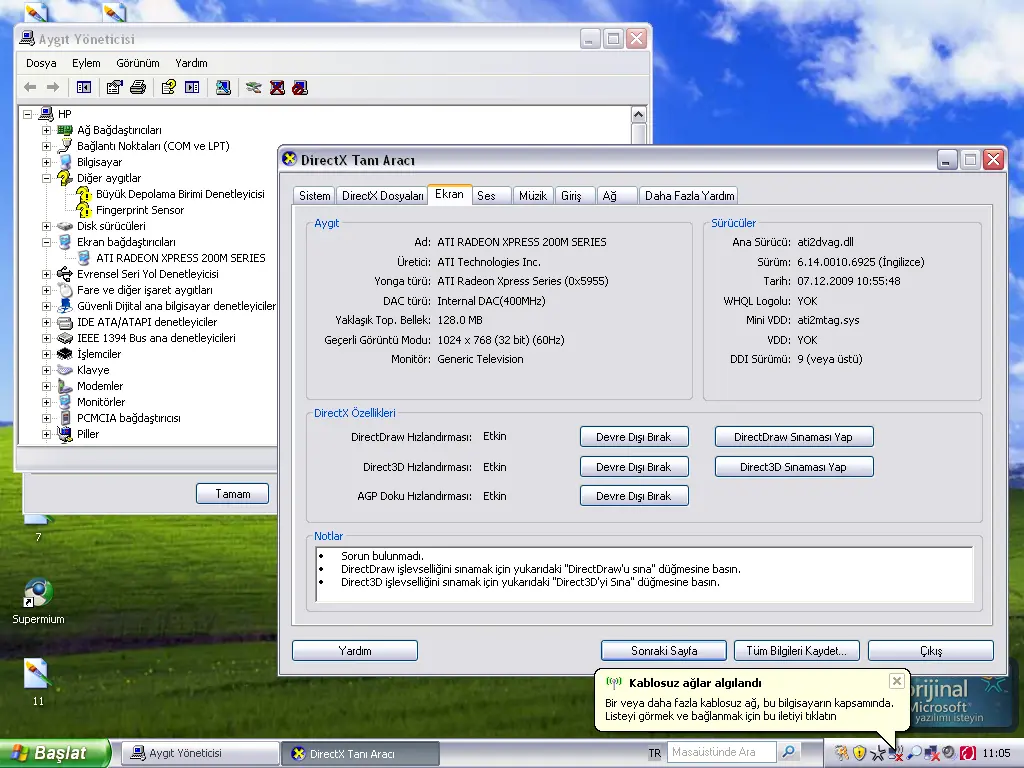Expand Evrensel Seri Yol Denetleyicisi node
The image size is (1024, 768).
(x=46, y=274)
